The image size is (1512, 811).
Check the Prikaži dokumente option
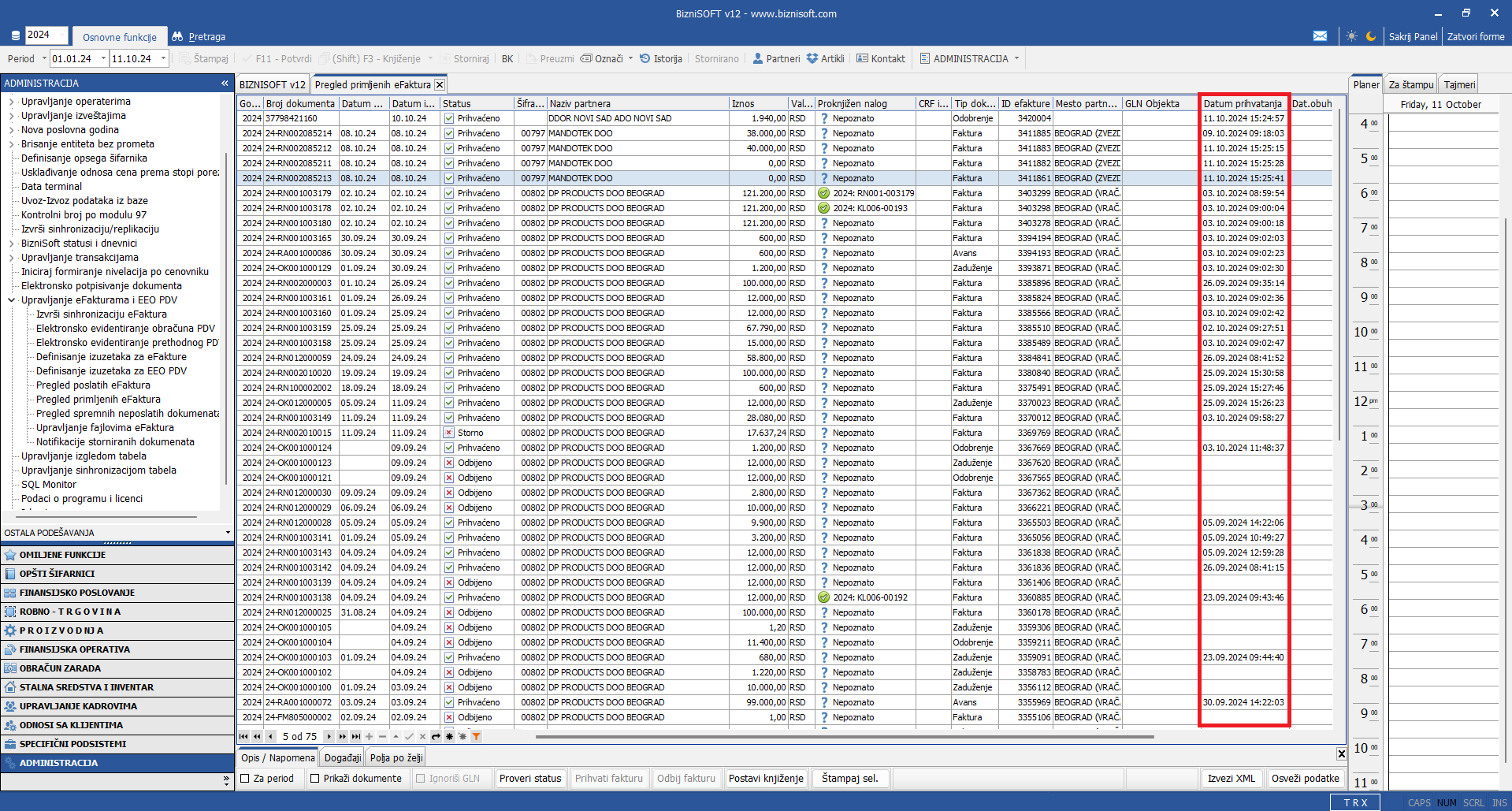pos(315,779)
